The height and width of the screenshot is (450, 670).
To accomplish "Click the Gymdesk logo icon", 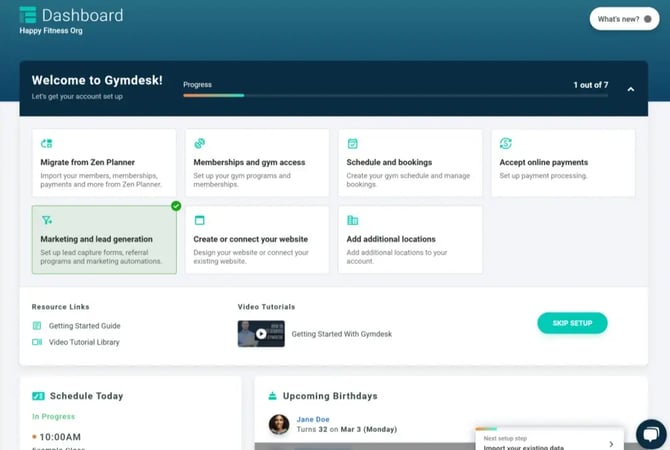I will (28, 15).
